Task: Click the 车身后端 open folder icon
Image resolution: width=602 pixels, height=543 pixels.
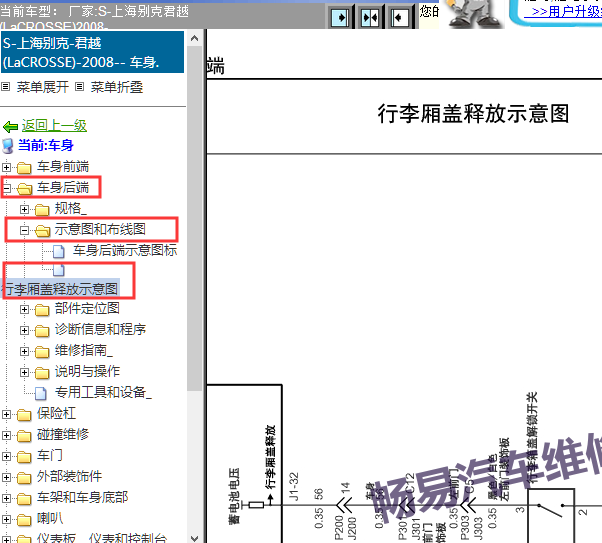Action: [25, 189]
